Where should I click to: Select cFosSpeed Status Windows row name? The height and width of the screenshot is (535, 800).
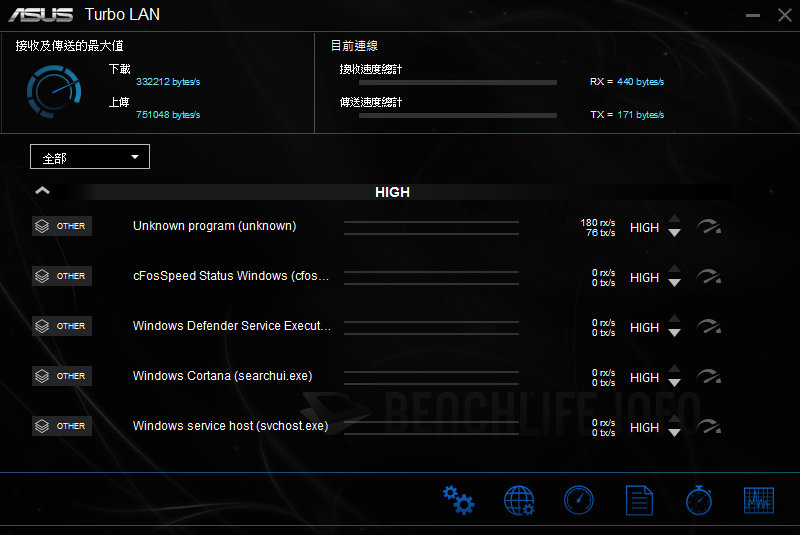click(231, 276)
